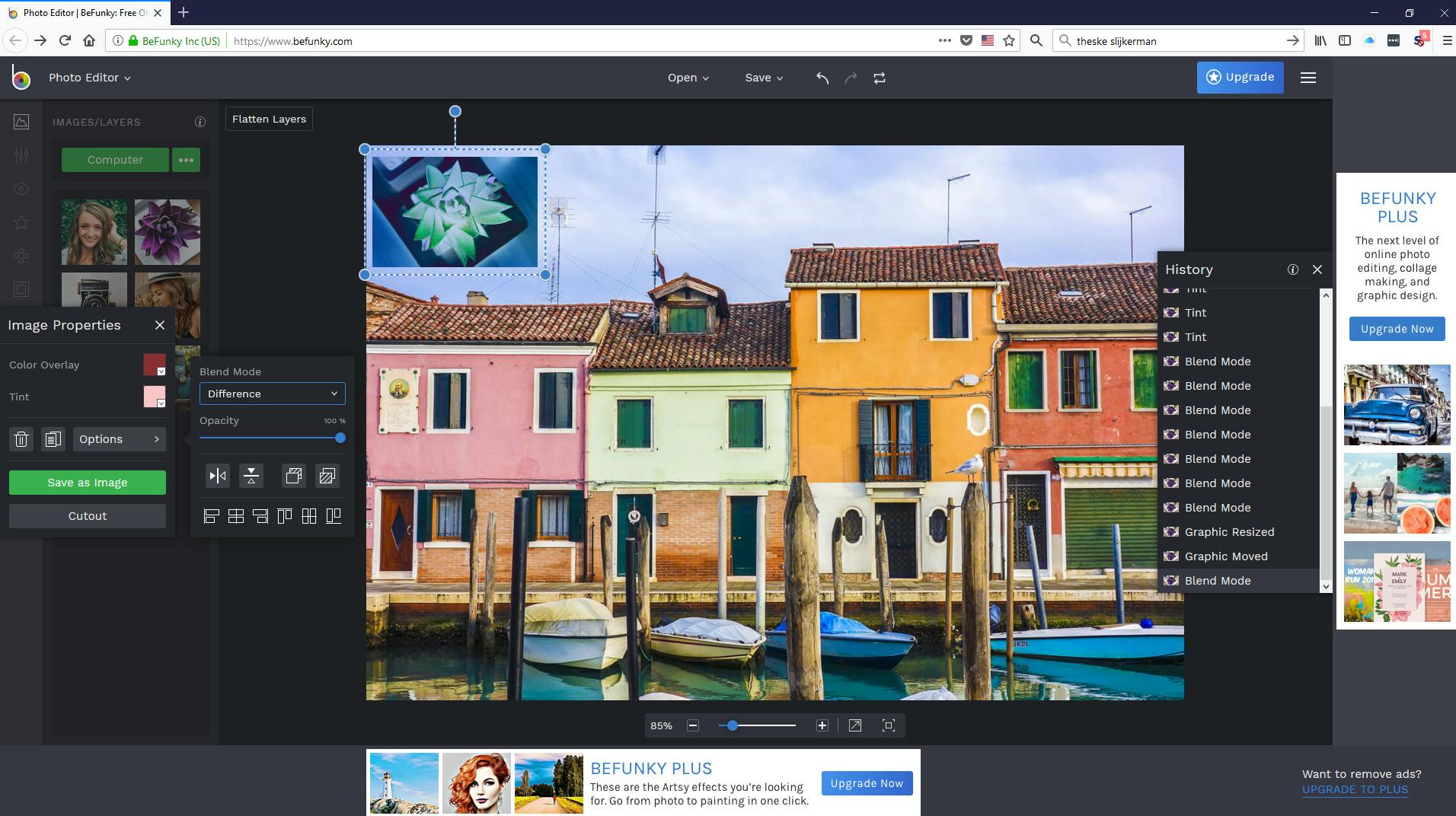The width and height of the screenshot is (1456, 816).
Task: Open the Save menu
Action: tap(764, 78)
